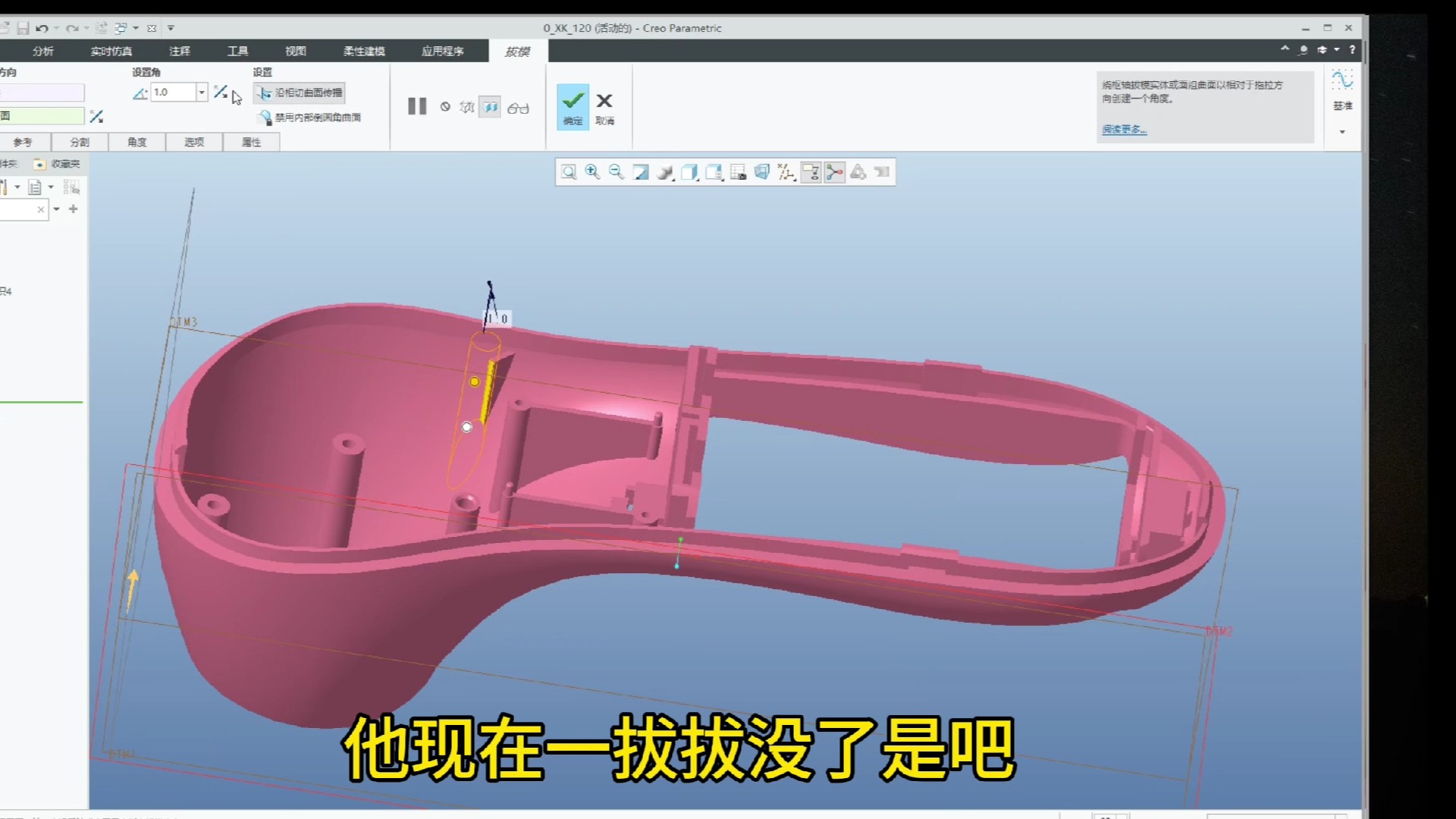
Task: Click the Refit zoom icon
Action: point(568,172)
